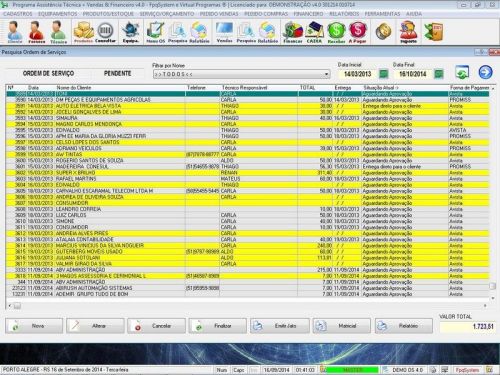Open the CADASTROS menu

(x=18, y=14)
